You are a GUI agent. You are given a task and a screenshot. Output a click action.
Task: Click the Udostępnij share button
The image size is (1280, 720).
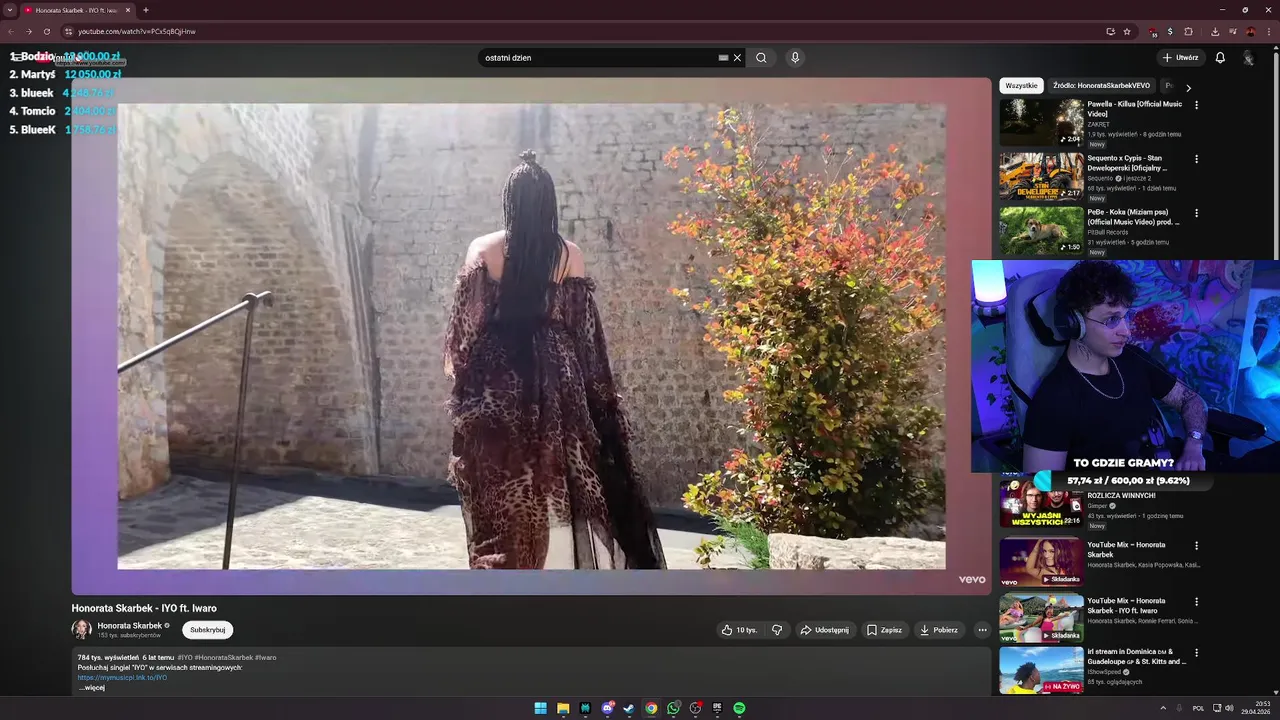point(824,630)
